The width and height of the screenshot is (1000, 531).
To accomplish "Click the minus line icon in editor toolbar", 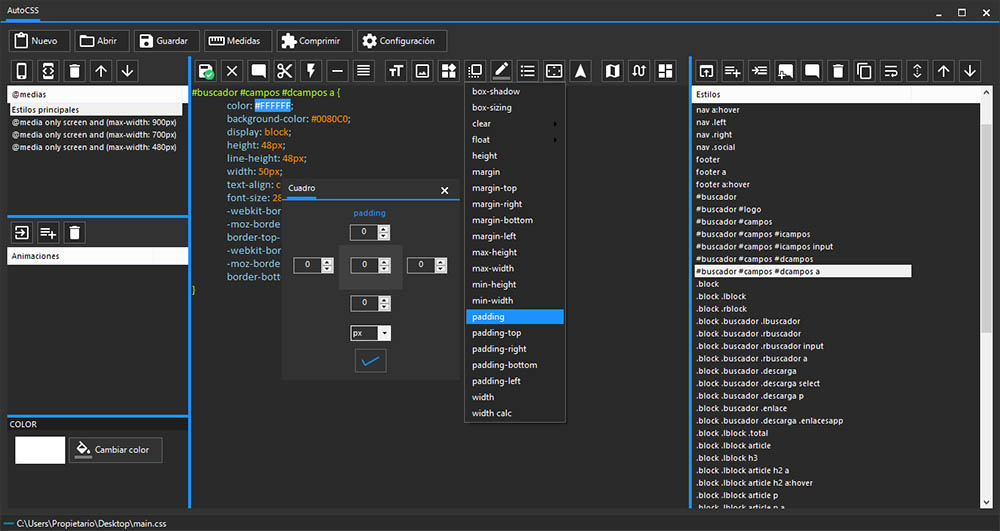I will point(337,71).
